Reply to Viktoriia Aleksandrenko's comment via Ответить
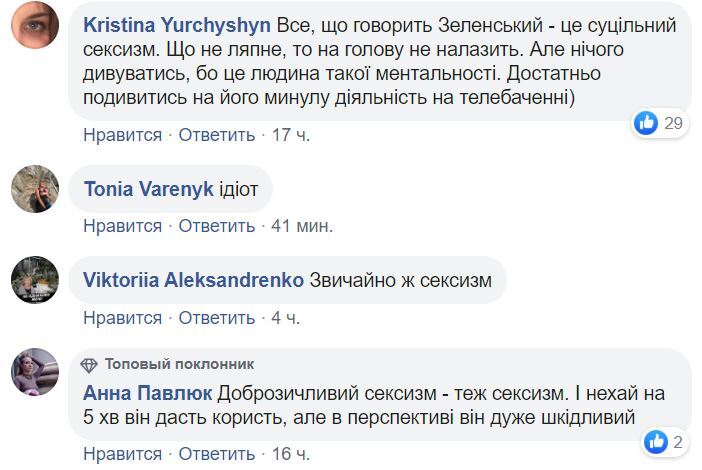 pos(216,318)
